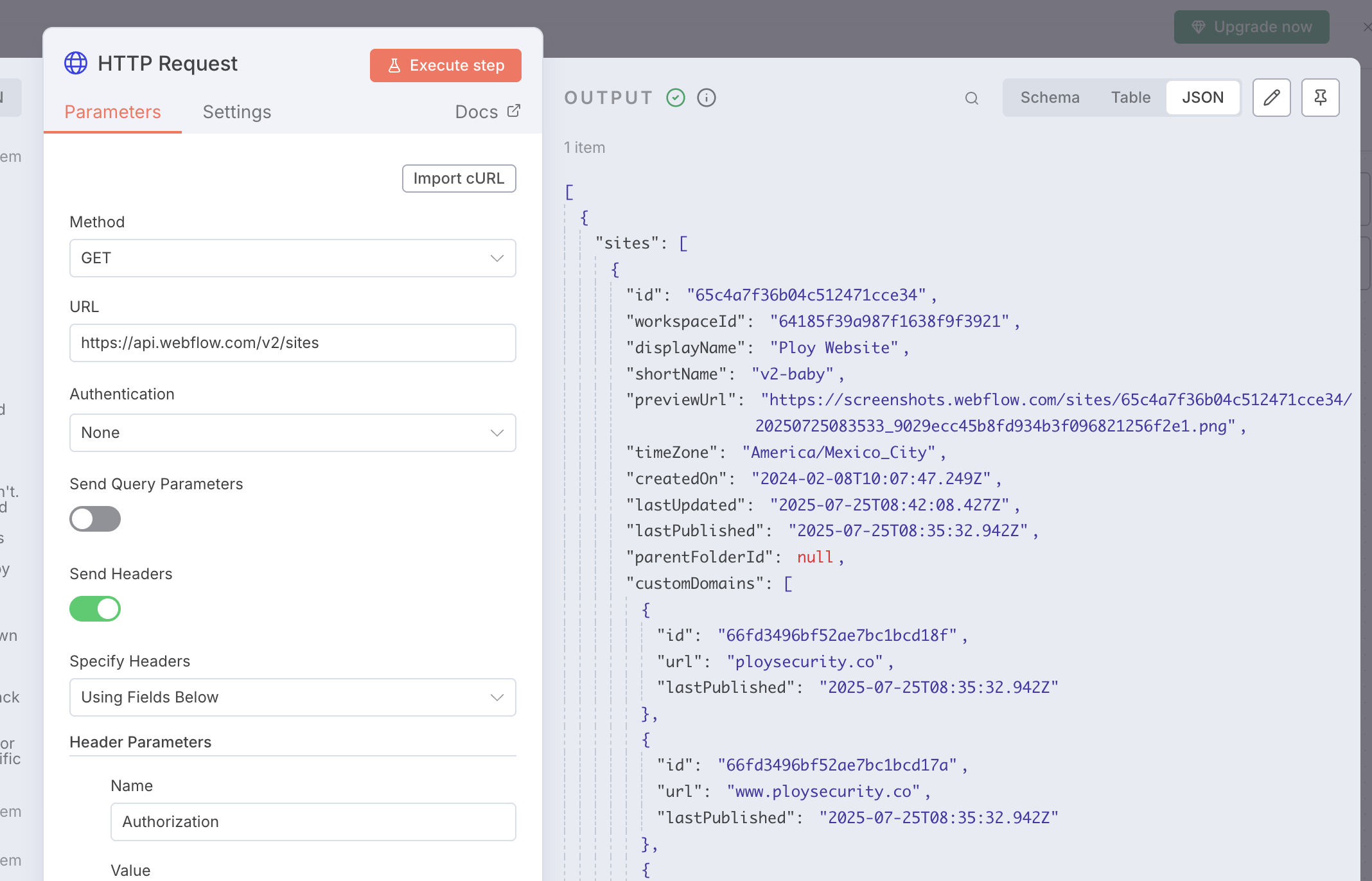1372x881 pixels.
Task: Click the Upgrade now button
Action: click(1252, 27)
